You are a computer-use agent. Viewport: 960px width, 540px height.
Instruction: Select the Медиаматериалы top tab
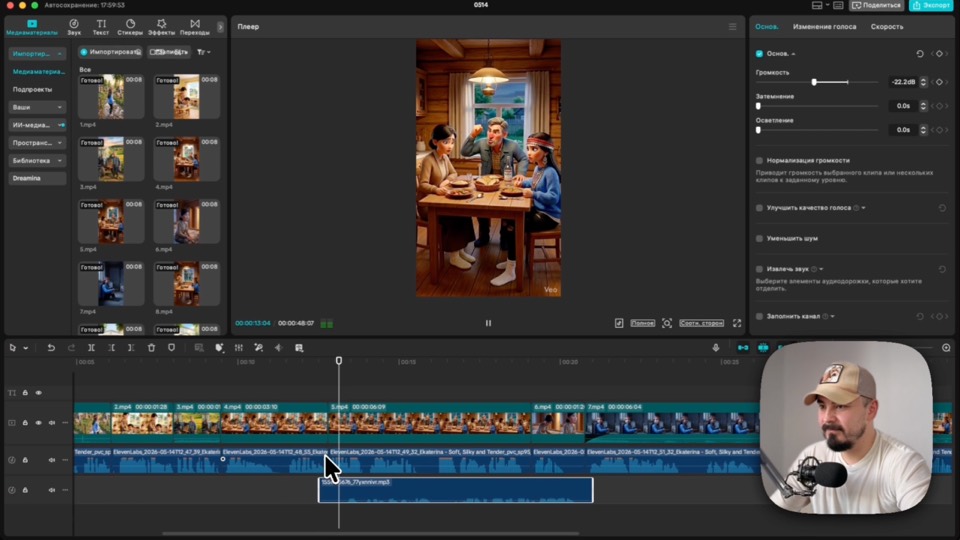32,27
